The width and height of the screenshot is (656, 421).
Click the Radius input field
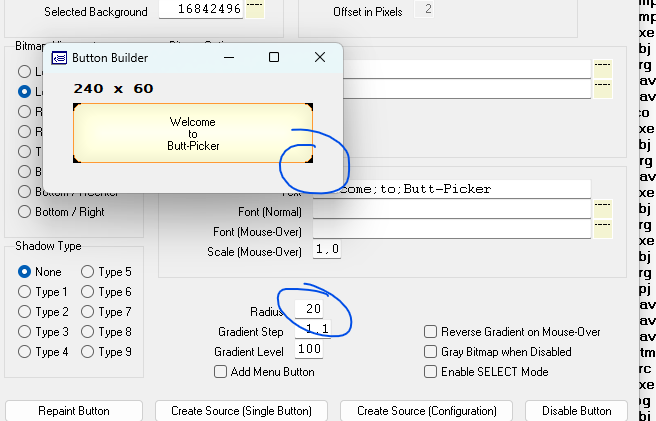pos(309,309)
